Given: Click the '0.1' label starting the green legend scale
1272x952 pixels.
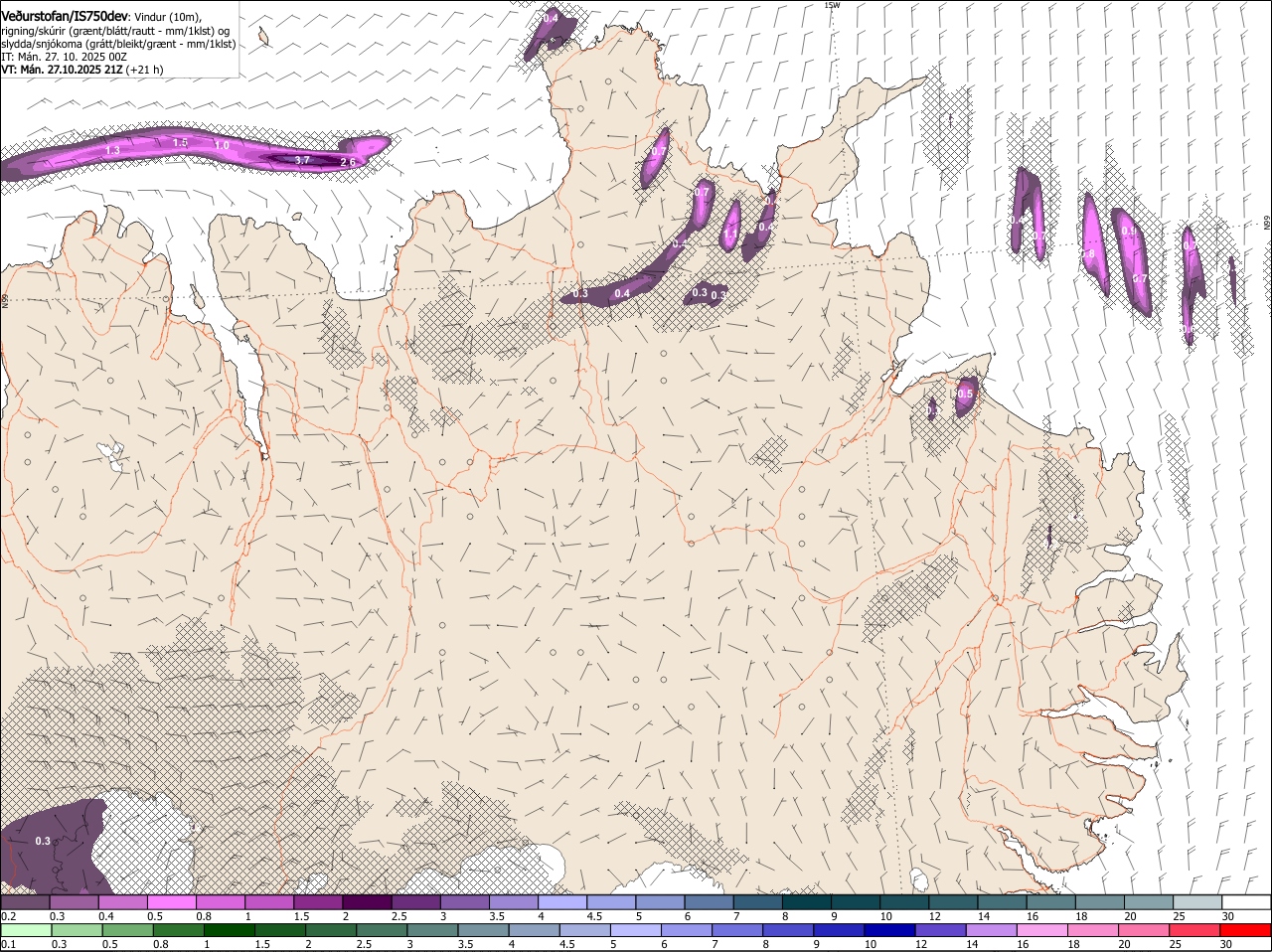Looking at the screenshot, I should [x=8, y=944].
